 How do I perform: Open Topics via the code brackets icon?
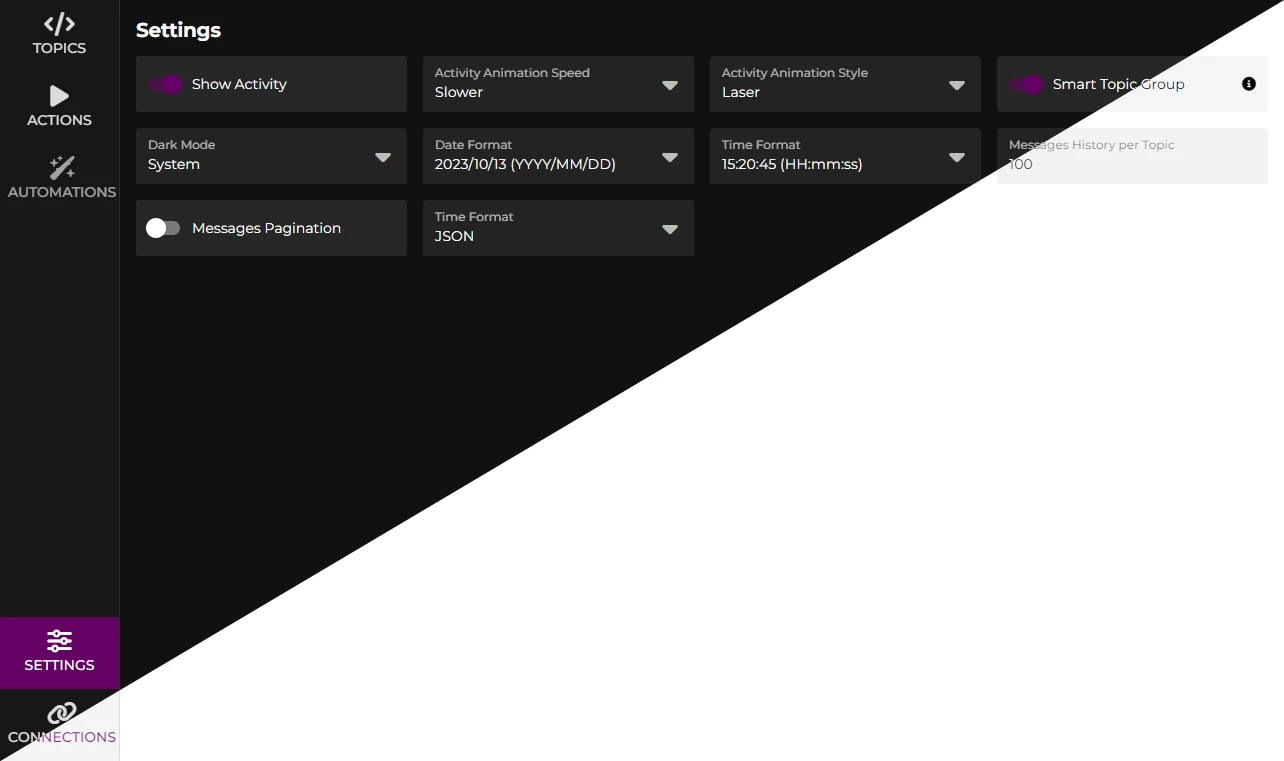[59, 23]
